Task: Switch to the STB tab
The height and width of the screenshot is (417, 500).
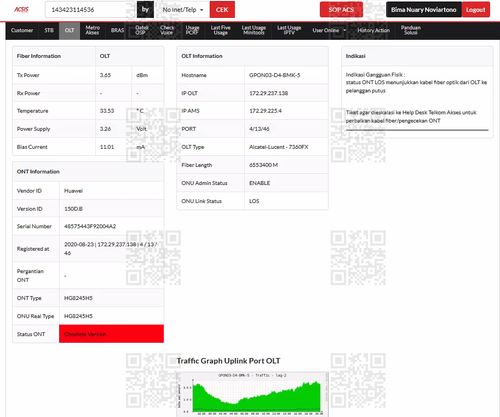Action: 49,30
